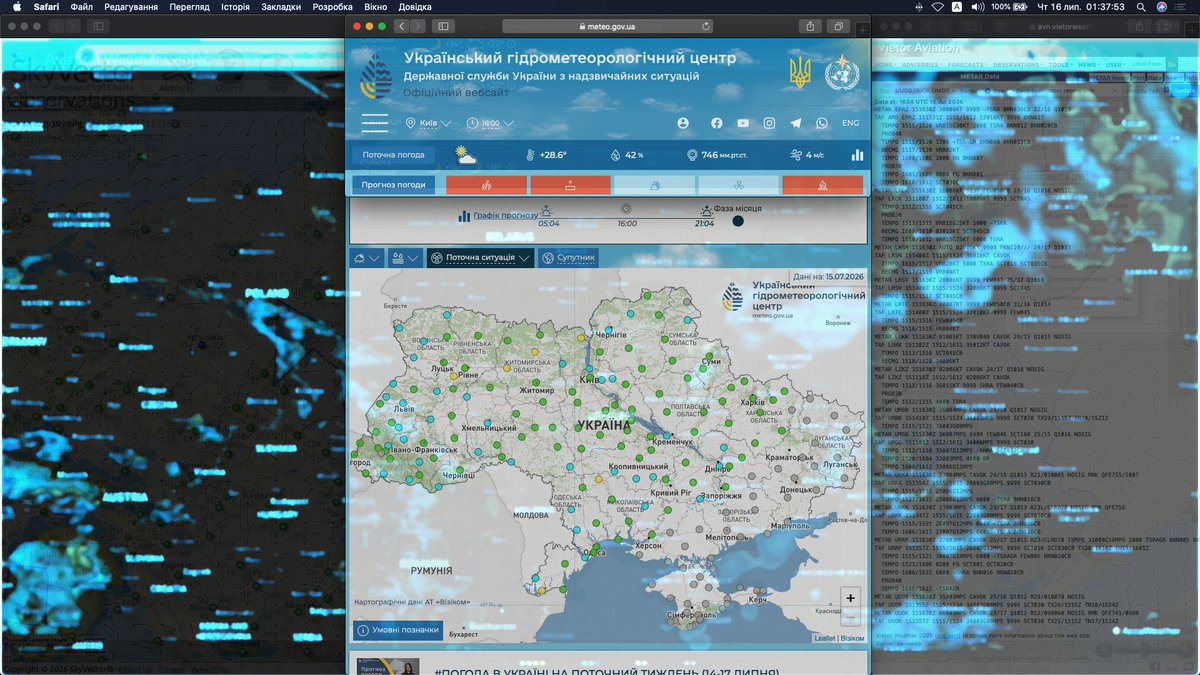Expand the cloud layer dropdown above map
The image size is (1200, 675).
click(x=366, y=258)
